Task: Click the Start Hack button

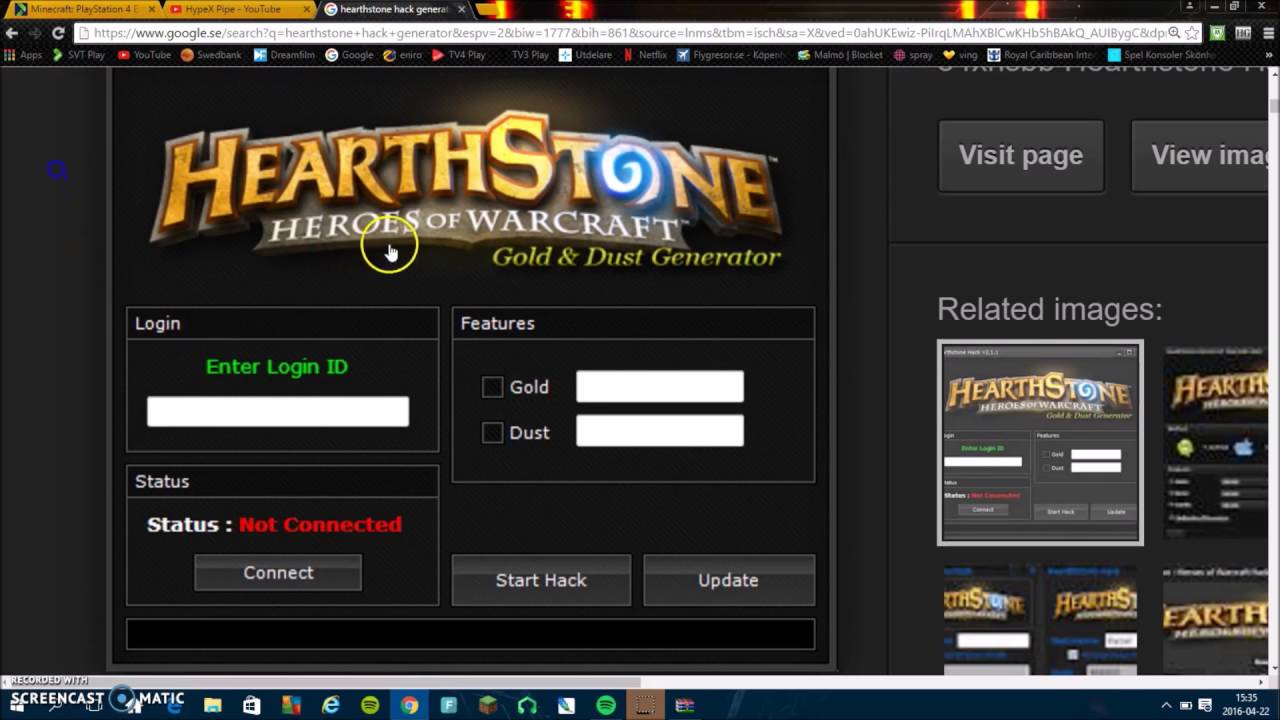Action: 541,580
